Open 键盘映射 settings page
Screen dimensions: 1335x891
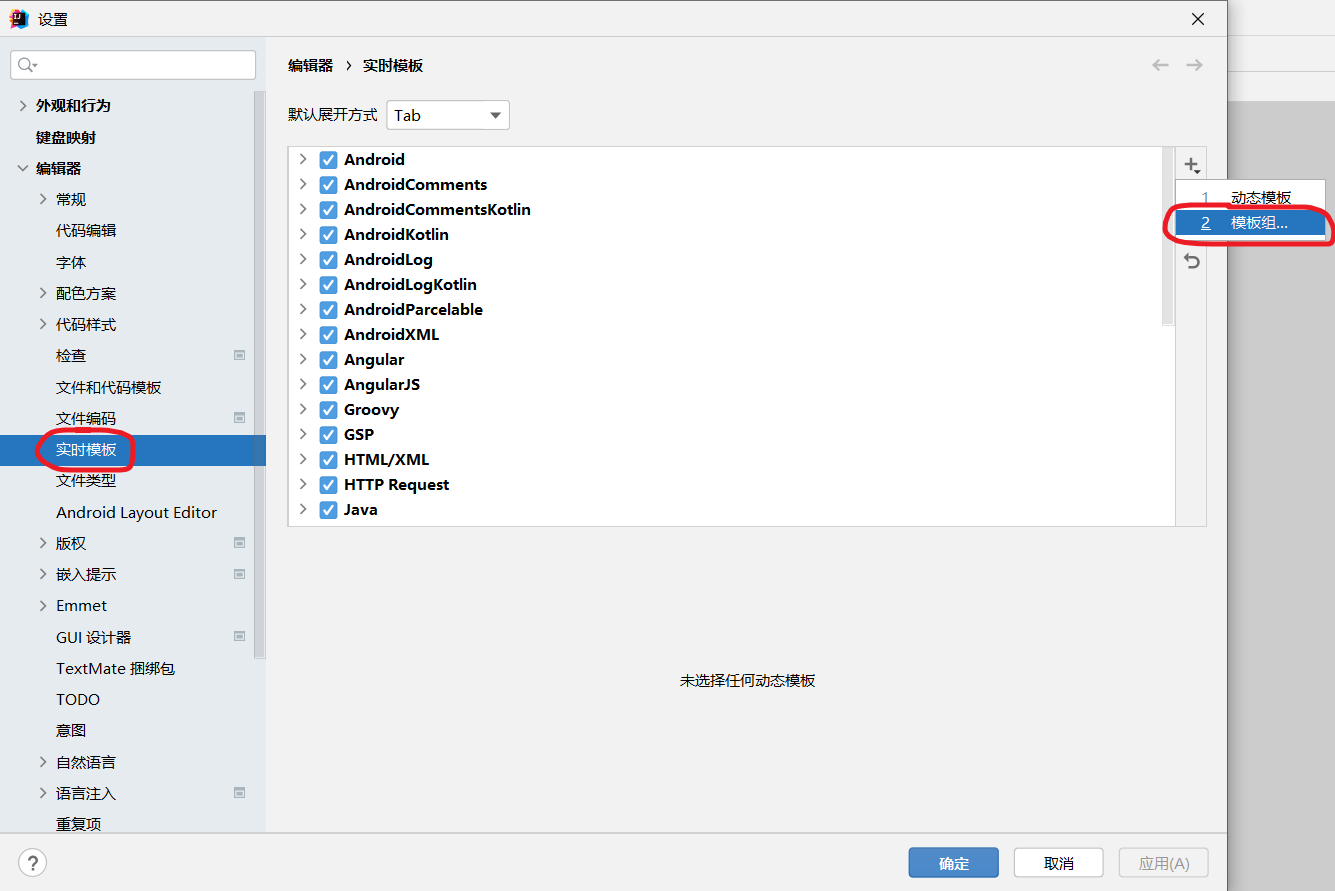coord(66,137)
